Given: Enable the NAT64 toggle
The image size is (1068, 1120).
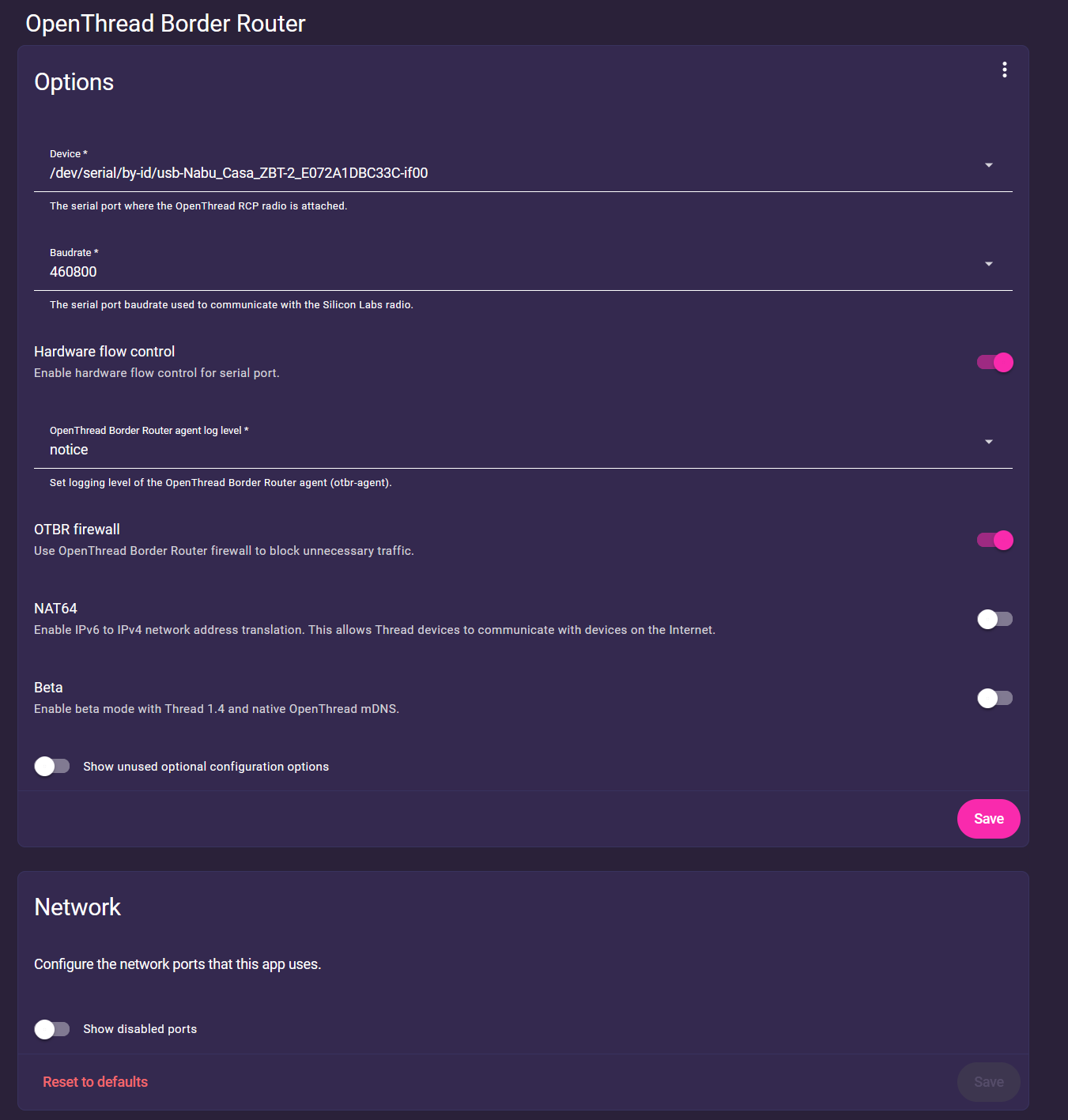Looking at the screenshot, I should click(994, 619).
